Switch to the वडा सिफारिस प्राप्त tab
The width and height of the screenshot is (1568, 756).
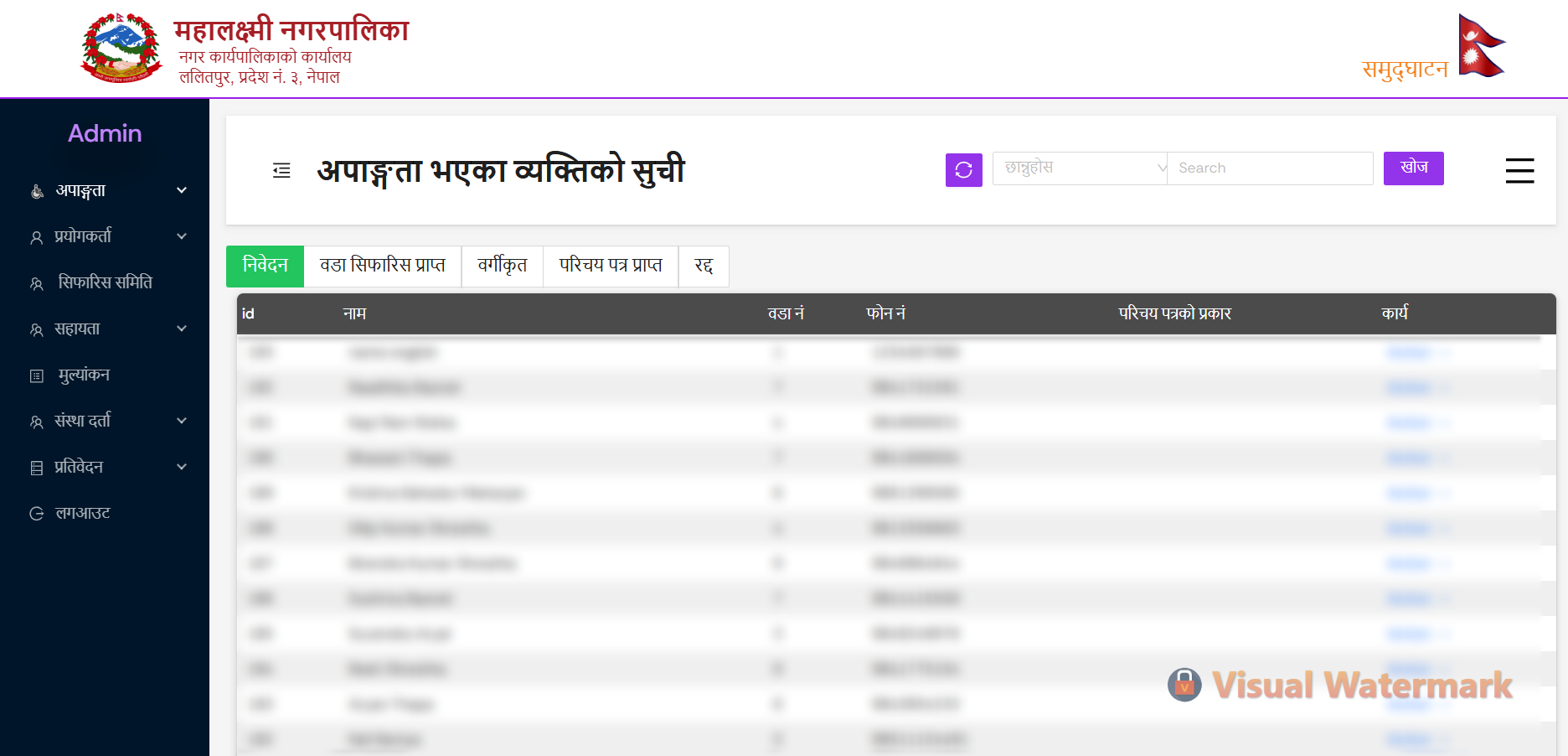click(x=382, y=266)
